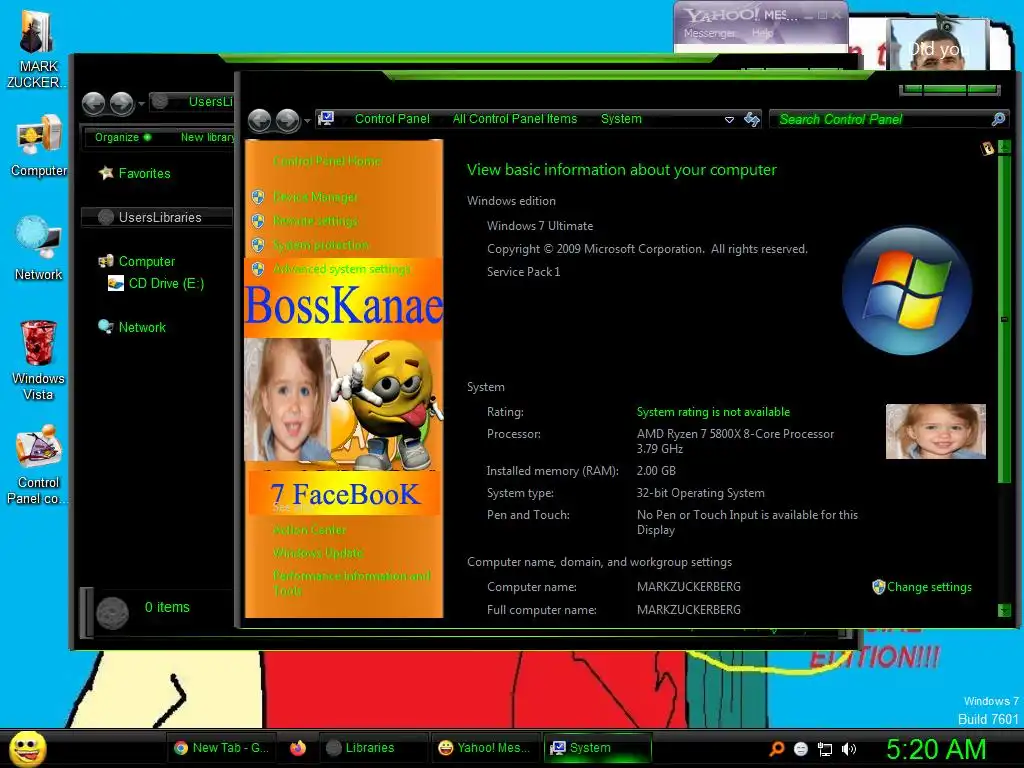This screenshot has width=1024, height=768.
Task: Switch to Yahoo! Messenger taskbar item
Action: (x=484, y=748)
